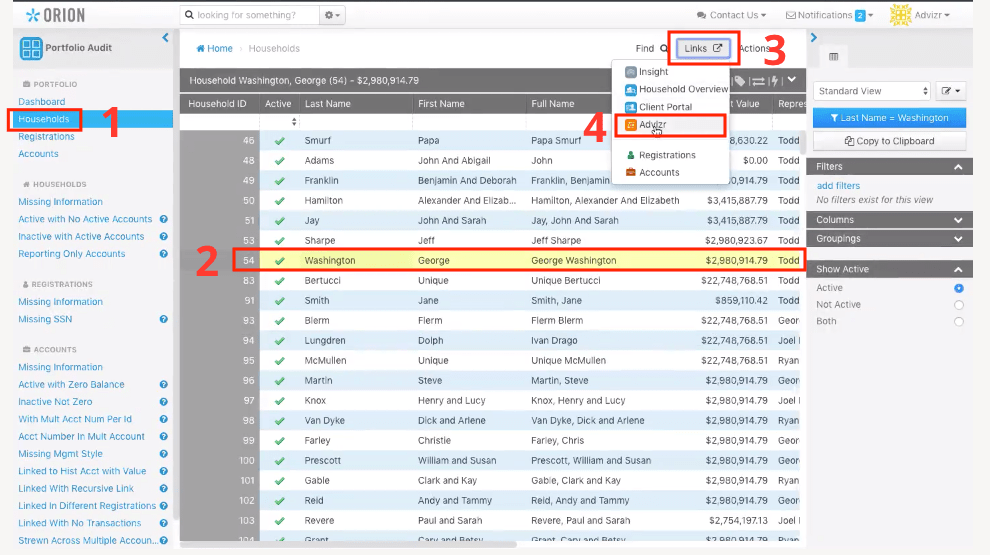Open the Contact Us dropdown

[x=731, y=15]
